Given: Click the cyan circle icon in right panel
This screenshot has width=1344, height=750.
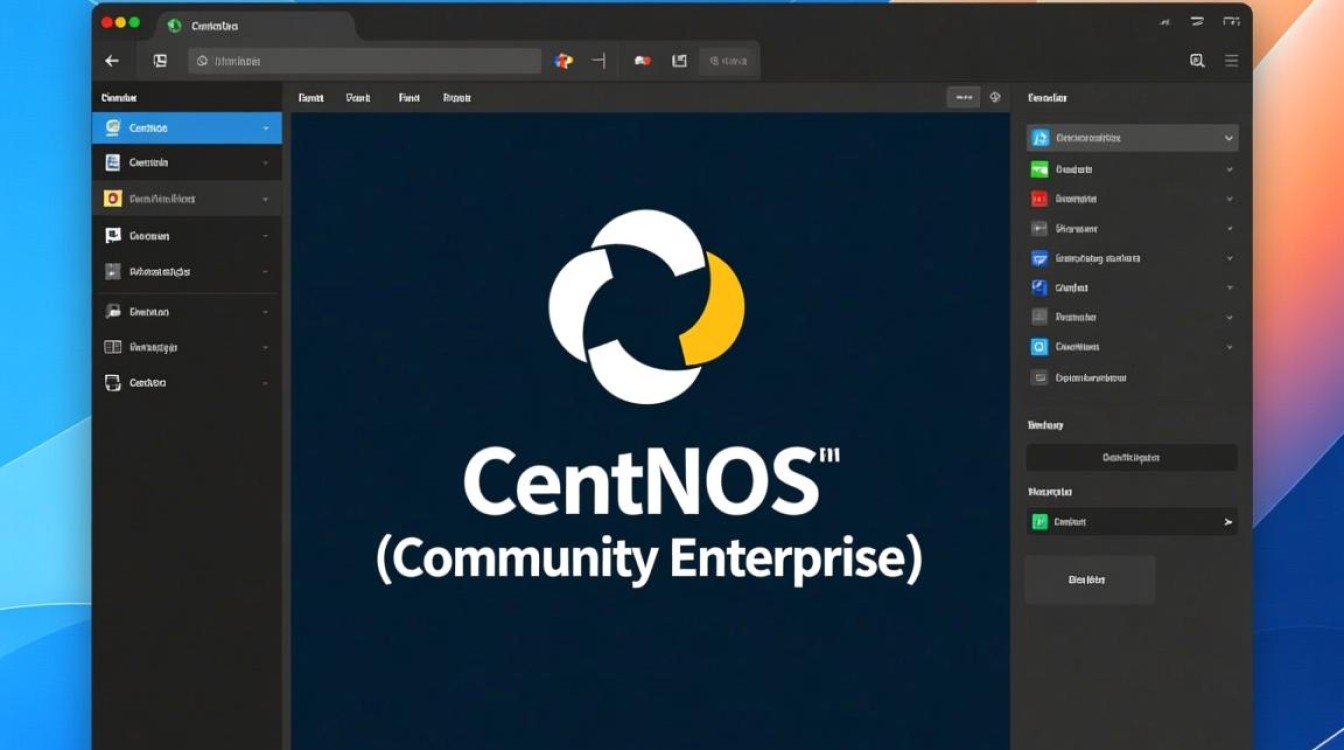Looking at the screenshot, I should pos(1039,347).
